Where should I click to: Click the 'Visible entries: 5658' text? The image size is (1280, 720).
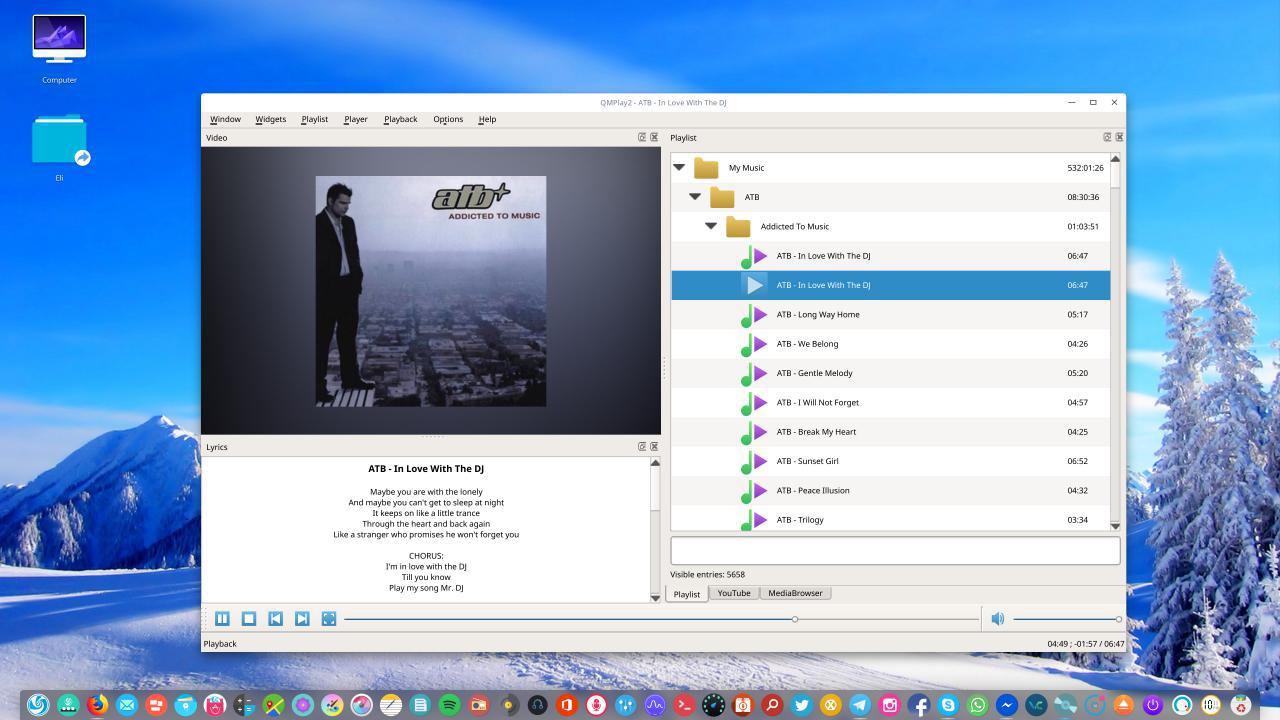click(707, 575)
